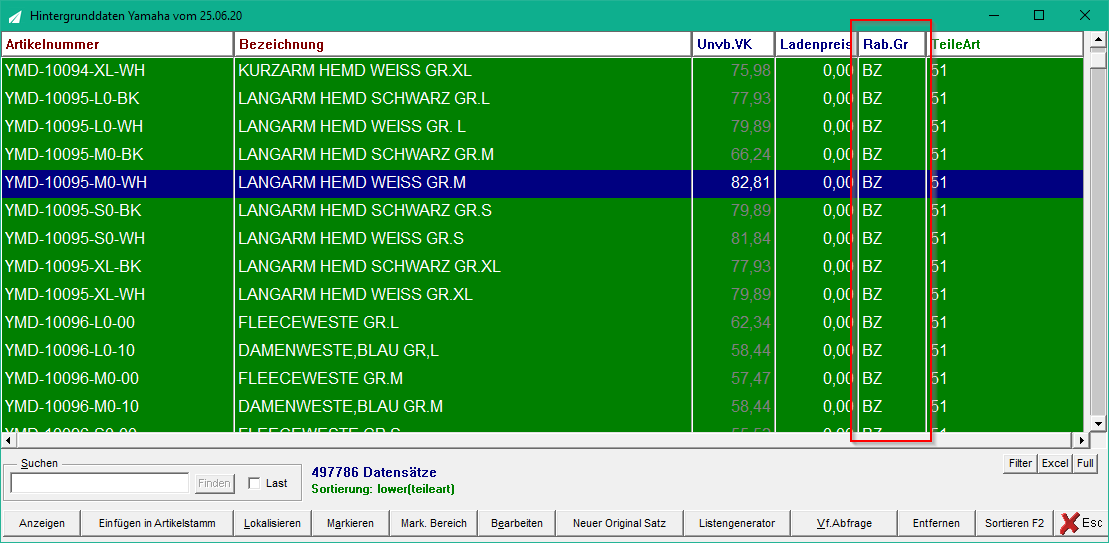Viewport: 1109px width, 543px height.
Task: Export the list with the Excel button
Action: point(1055,464)
